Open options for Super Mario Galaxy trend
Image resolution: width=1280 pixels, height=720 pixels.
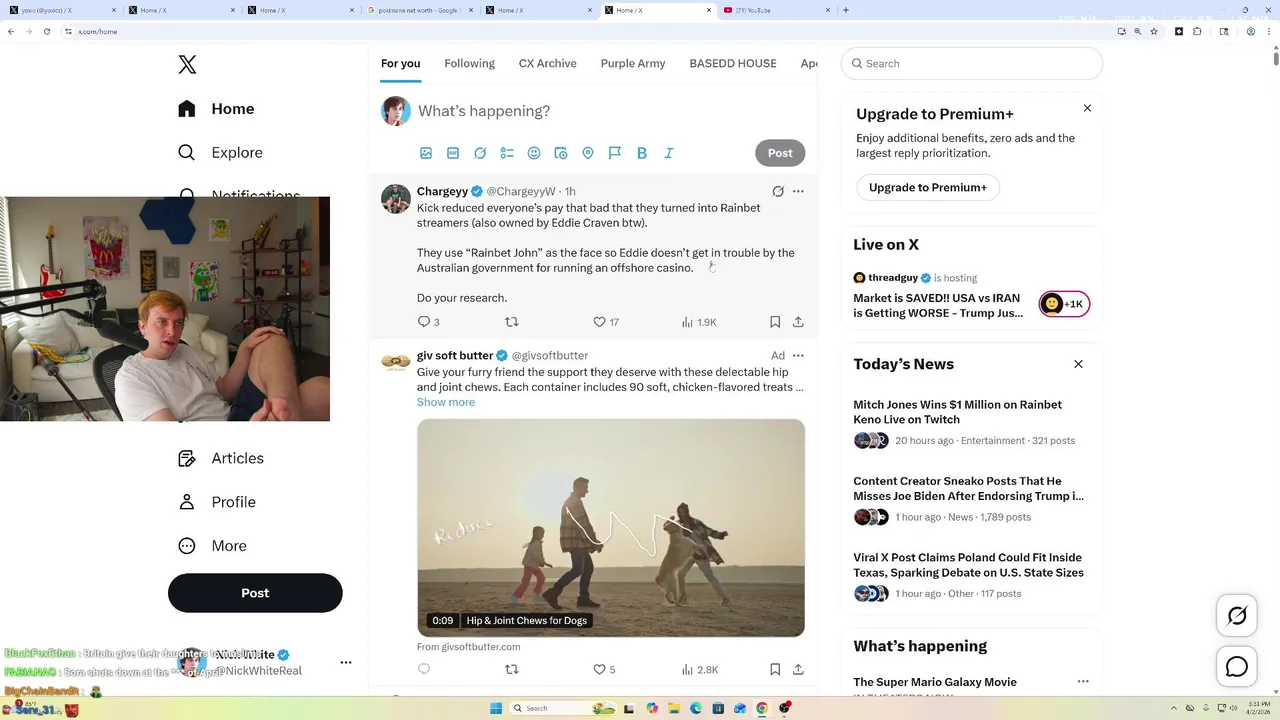(x=1083, y=681)
